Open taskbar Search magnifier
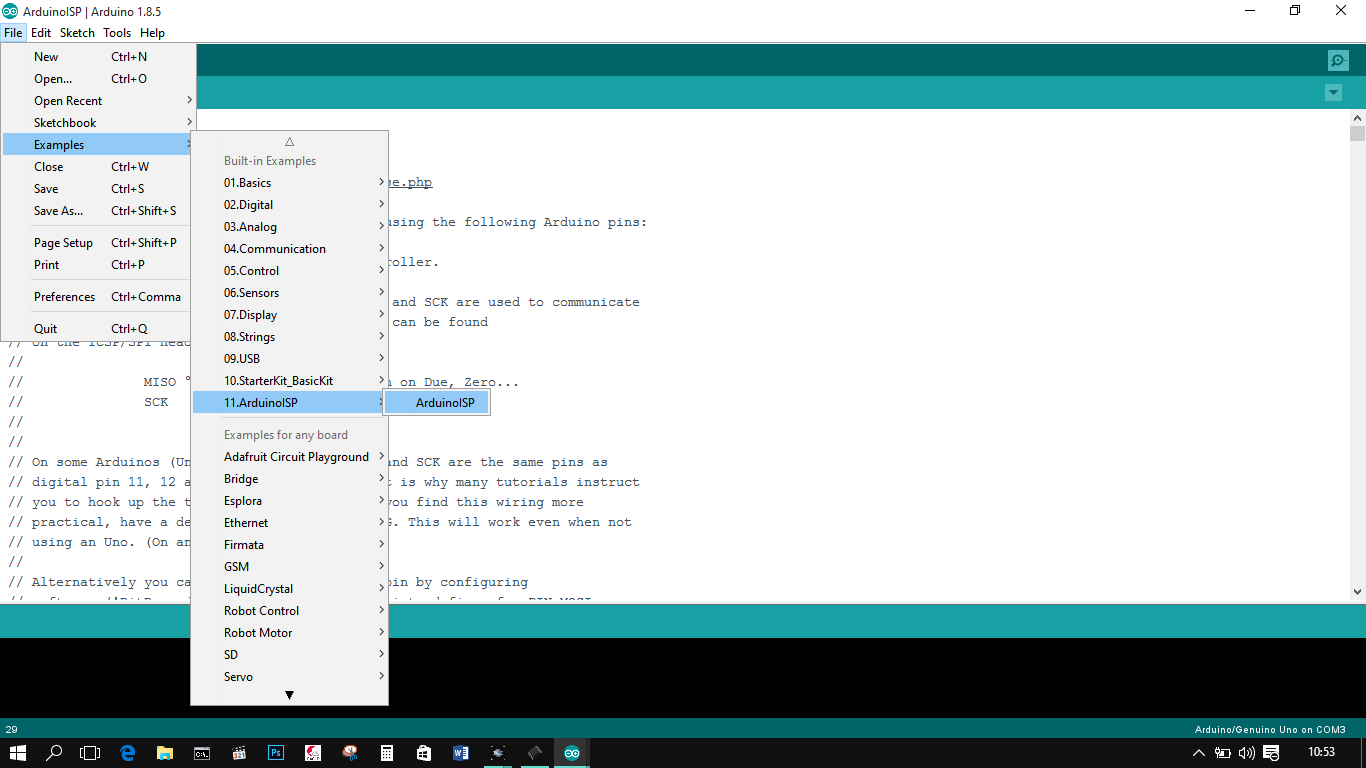This screenshot has height=768, width=1366. tap(55, 752)
